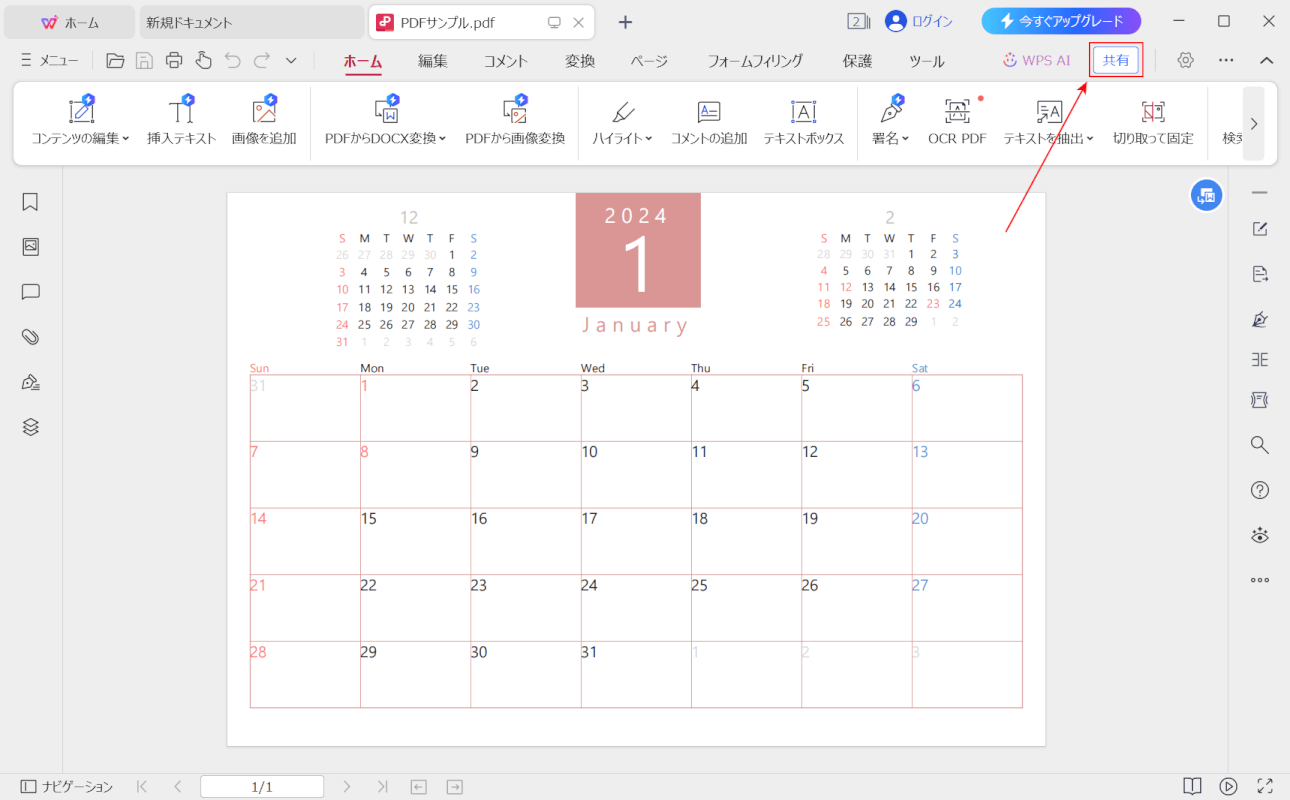Viewport: 1290px width, 800px height.
Task: Click Add Comment (コメントの追加) tool
Action: (709, 122)
